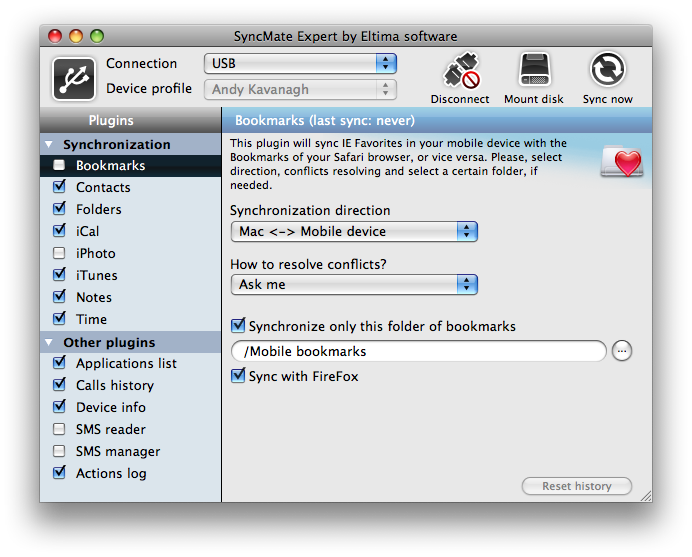Enable the SMS reader plugin checkbox
692x557 pixels.
[59, 430]
